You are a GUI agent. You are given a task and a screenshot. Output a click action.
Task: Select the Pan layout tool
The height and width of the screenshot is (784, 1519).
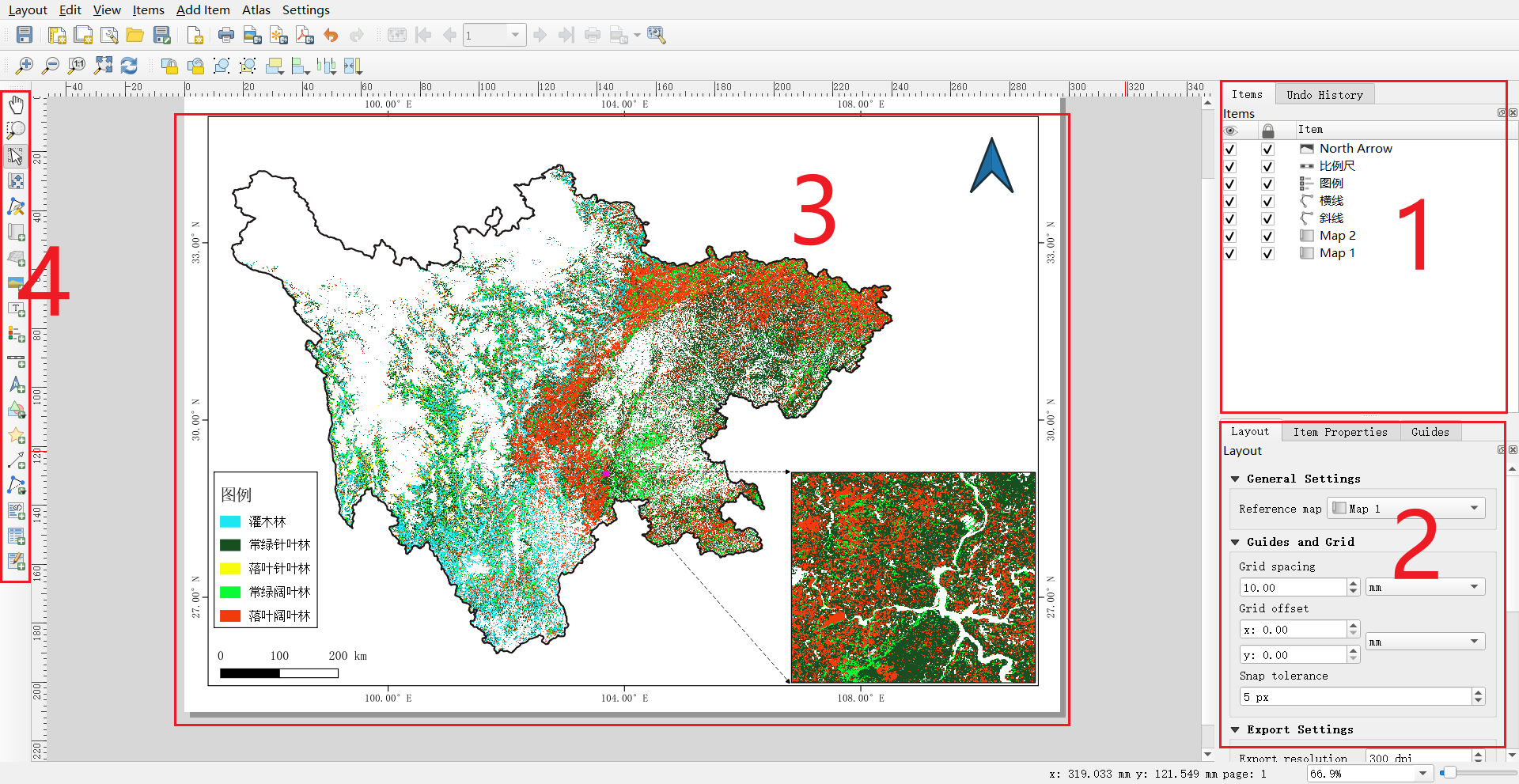coord(15,104)
